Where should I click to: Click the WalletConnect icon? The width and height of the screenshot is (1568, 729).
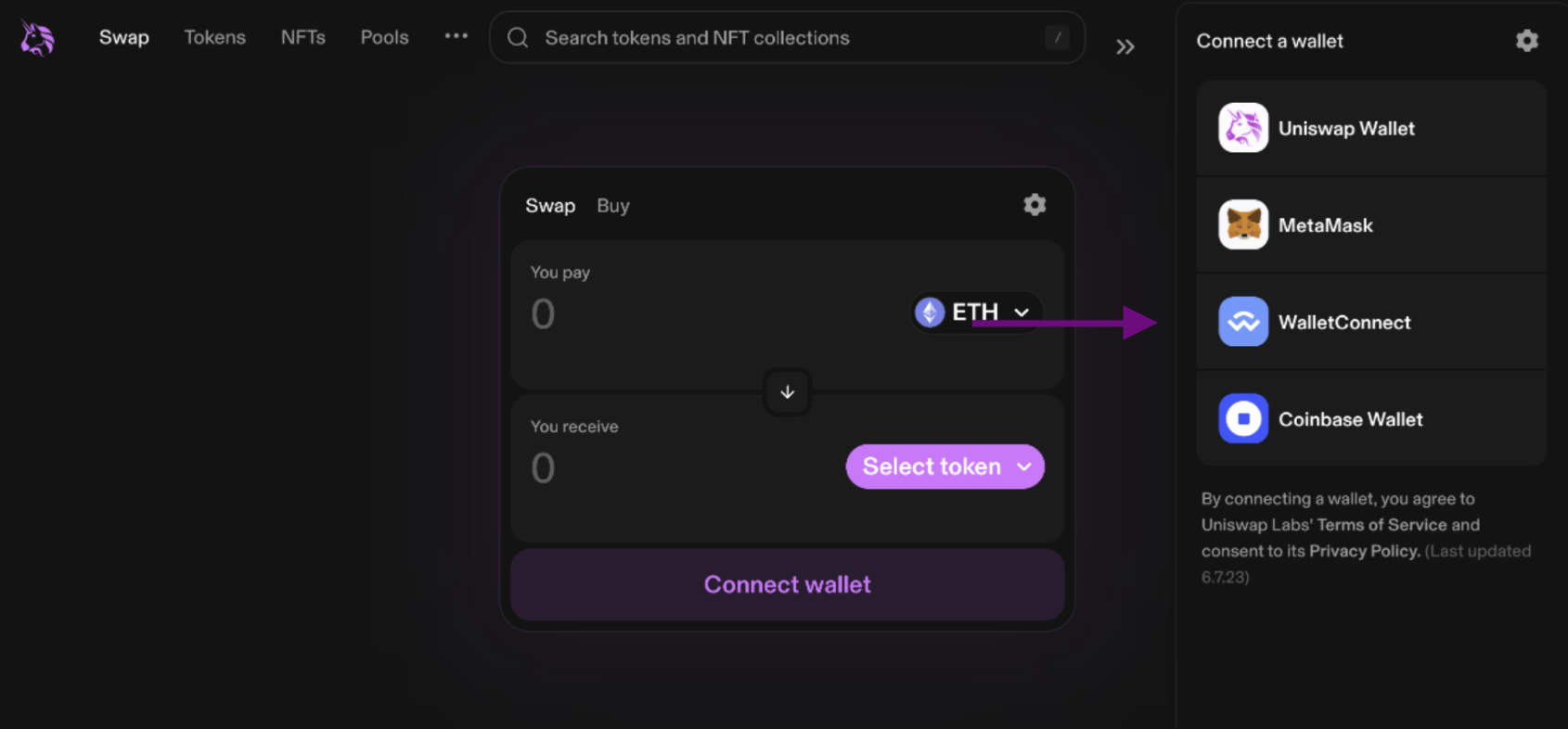[x=1242, y=321]
